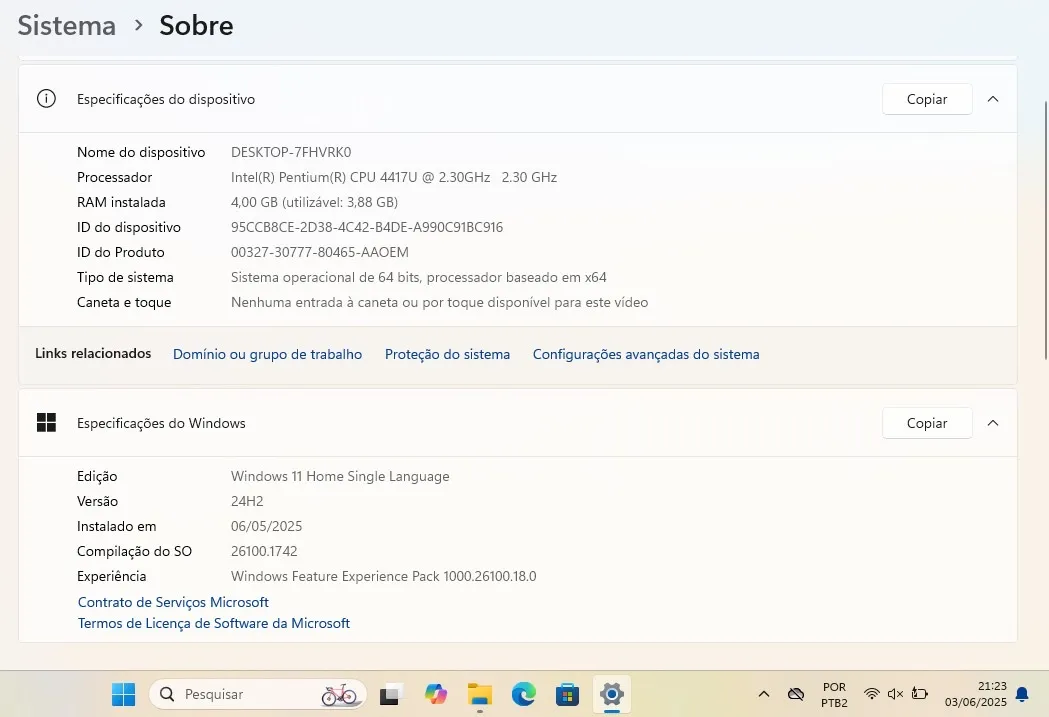Open Task View in the taskbar
The image size is (1049, 717).
pos(391,694)
